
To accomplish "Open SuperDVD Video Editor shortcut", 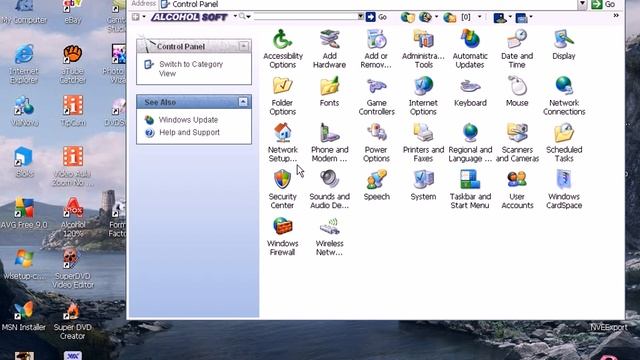I will (73, 269).
